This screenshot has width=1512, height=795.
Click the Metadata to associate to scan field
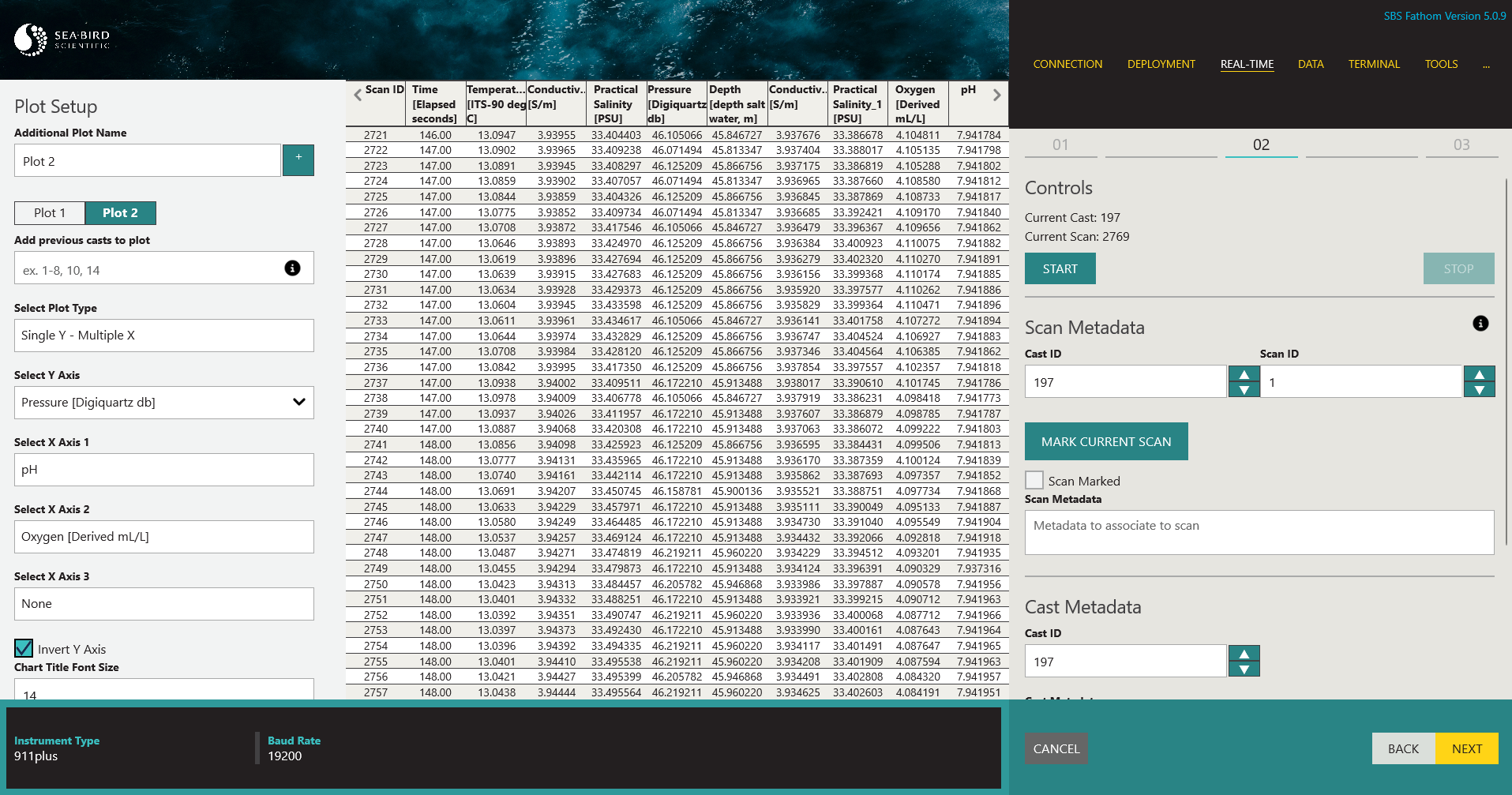(x=1259, y=532)
